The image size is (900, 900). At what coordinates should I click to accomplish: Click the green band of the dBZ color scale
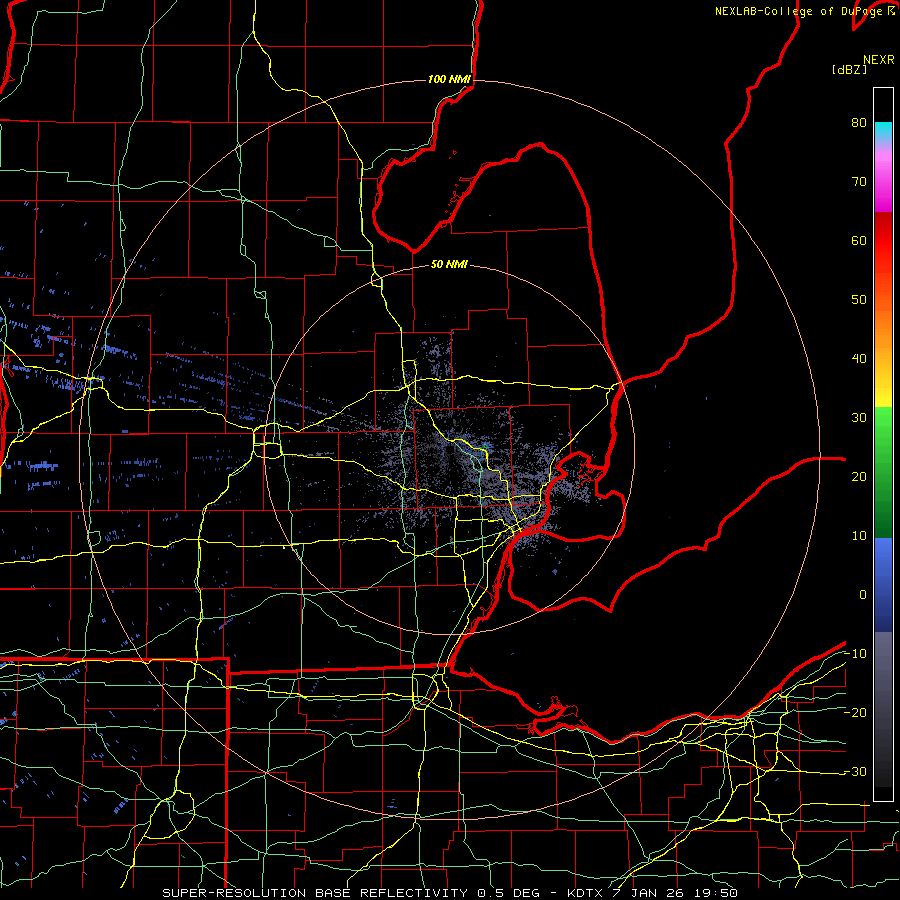point(883,472)
